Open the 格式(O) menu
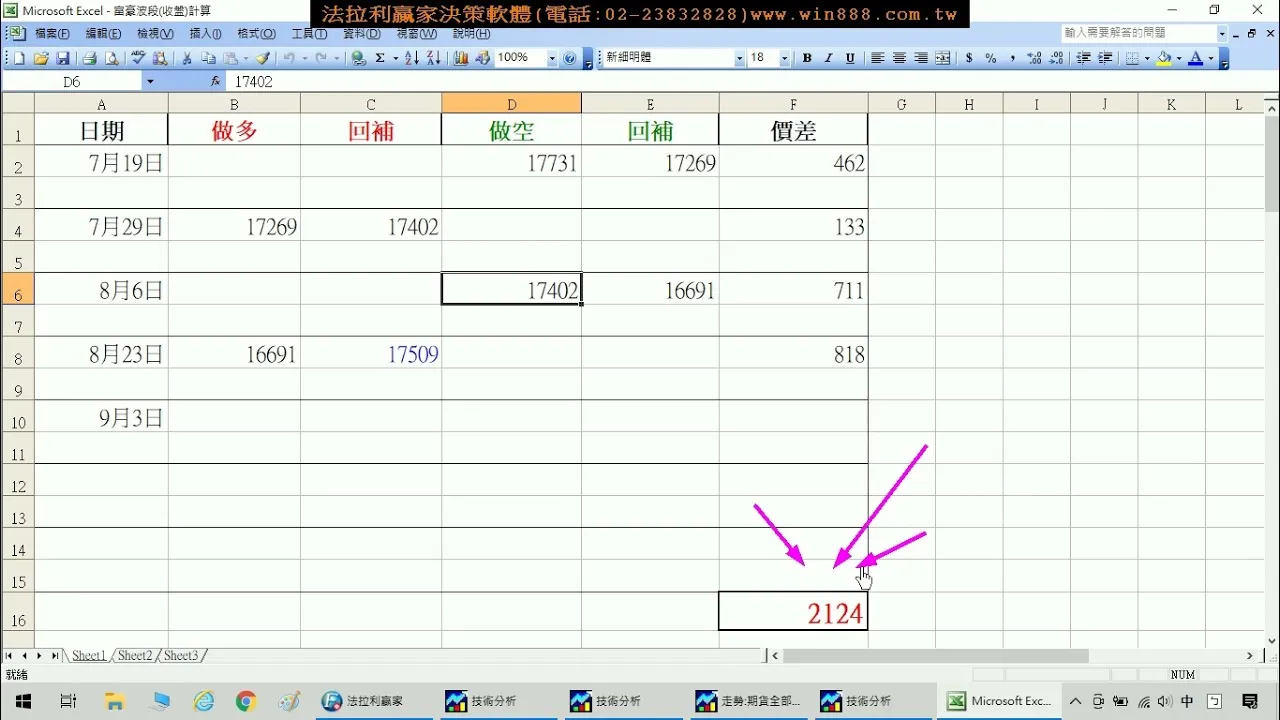Viewport: 1280px width, 720px height. (x=256, y=33)
